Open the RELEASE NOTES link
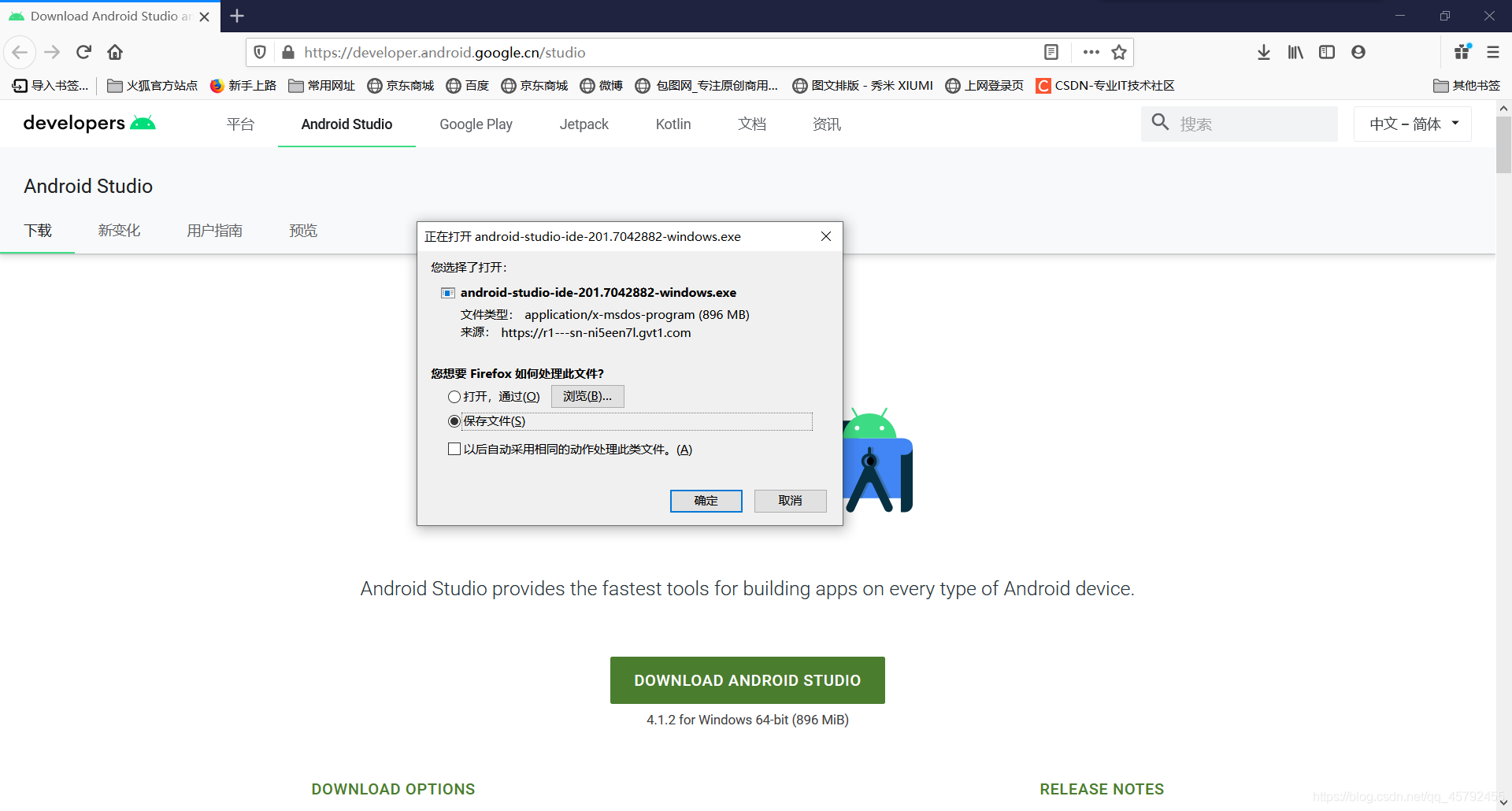The image size is (1512, 811). 1102,789
